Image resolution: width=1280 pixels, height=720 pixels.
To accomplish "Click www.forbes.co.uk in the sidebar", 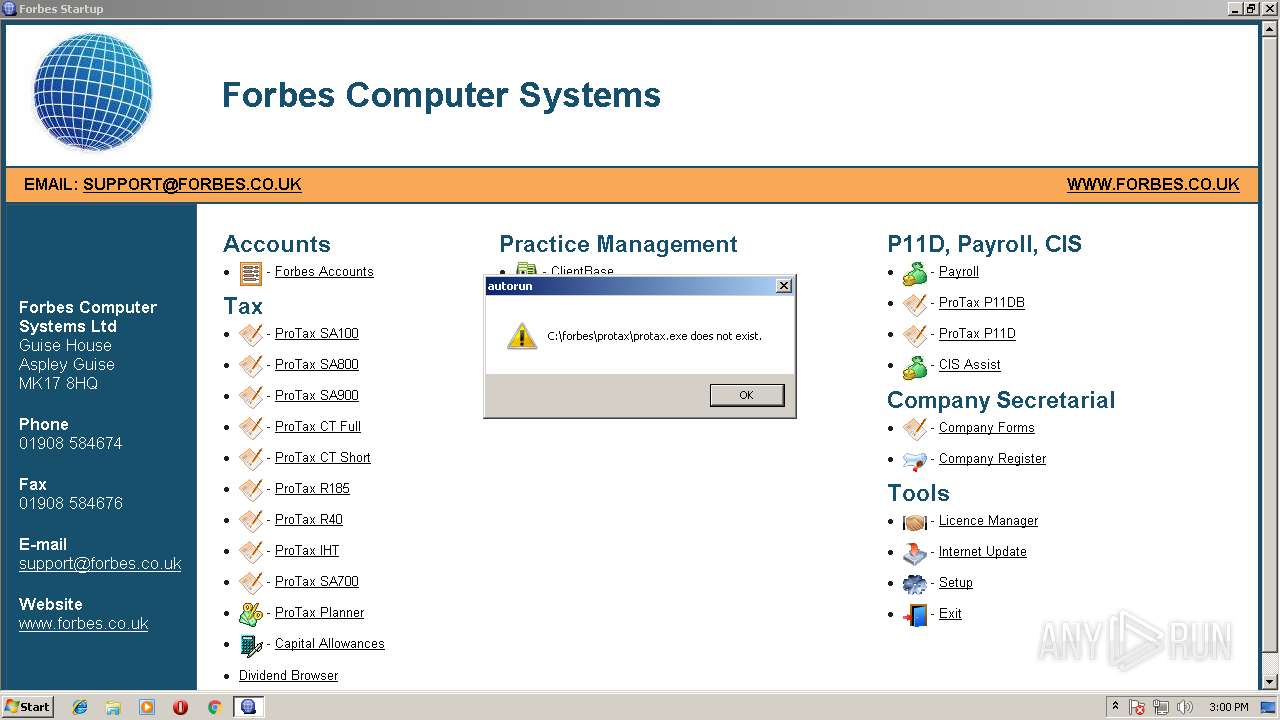I will 84,624.
